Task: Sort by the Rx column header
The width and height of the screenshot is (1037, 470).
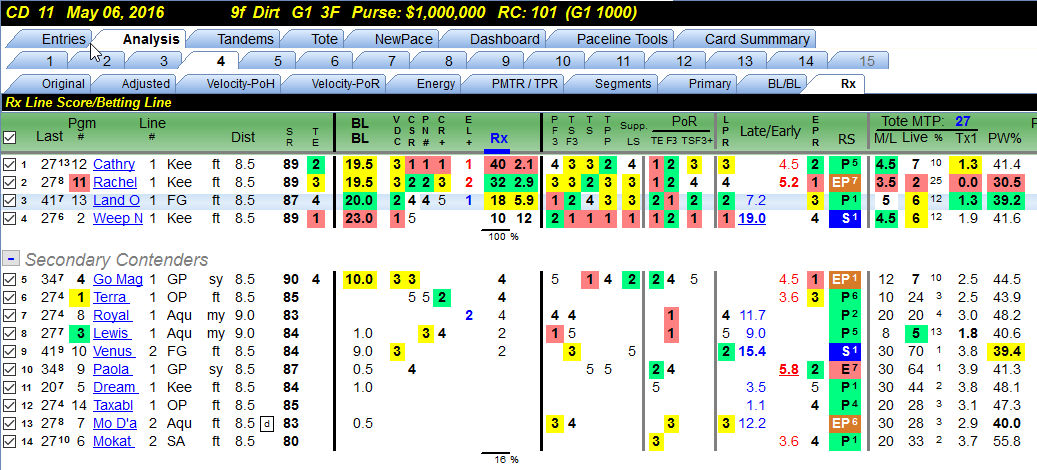Action: (499, 138)
